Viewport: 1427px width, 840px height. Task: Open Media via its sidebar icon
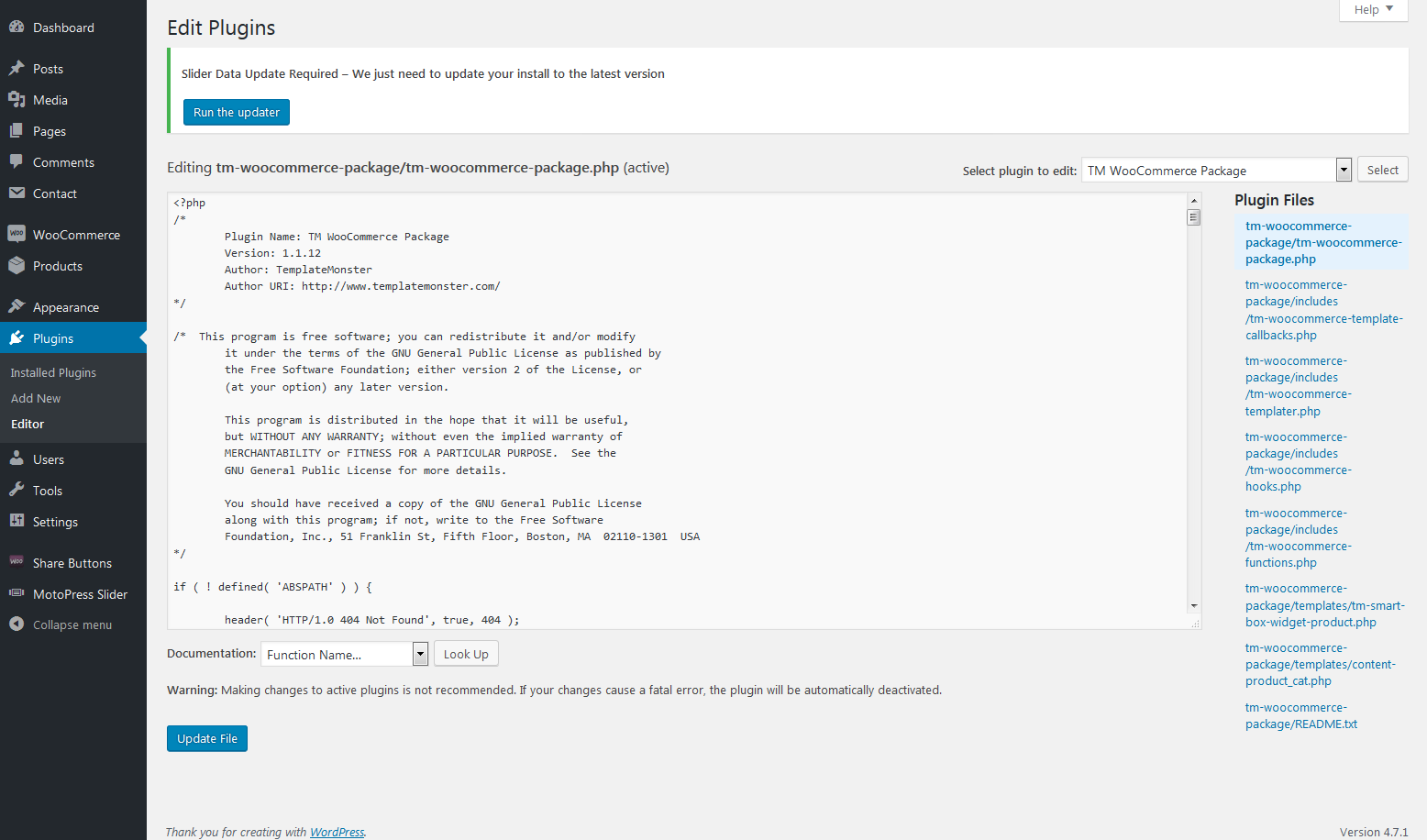tap(17, 100)
